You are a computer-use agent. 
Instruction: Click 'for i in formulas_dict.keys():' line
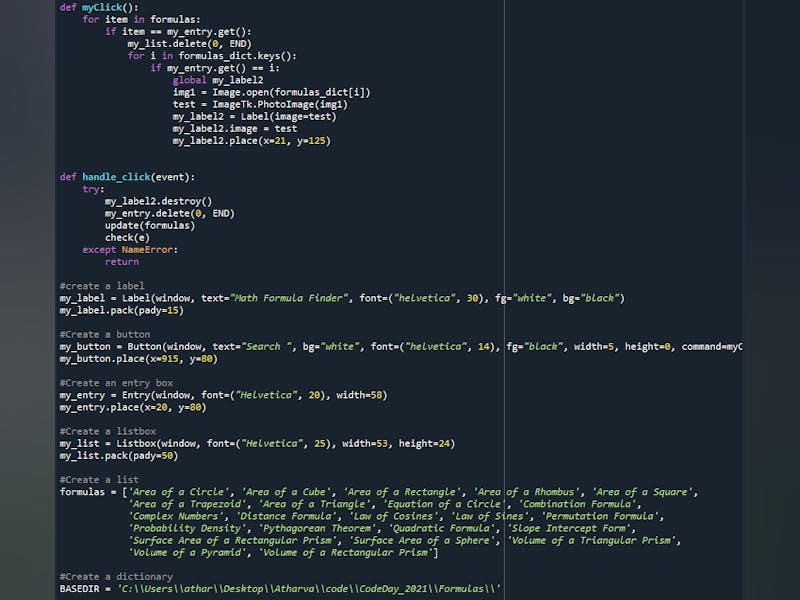pos(212,56)
